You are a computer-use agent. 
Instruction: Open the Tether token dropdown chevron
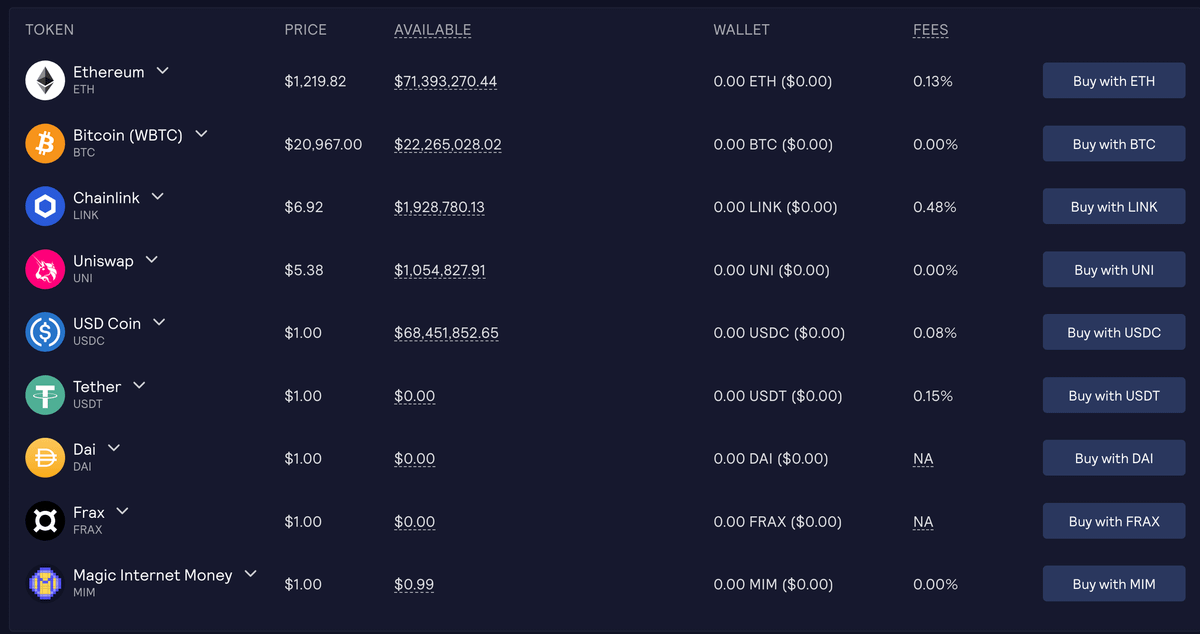tap(139, 386)
